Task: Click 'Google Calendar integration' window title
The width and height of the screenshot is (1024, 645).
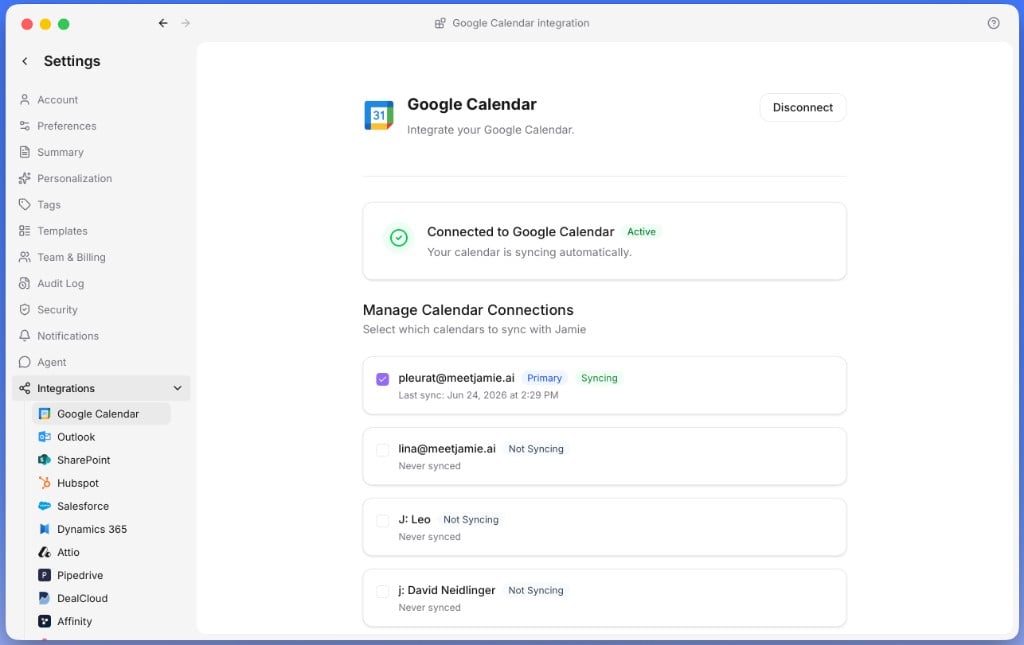Action: tap(520, 23)
